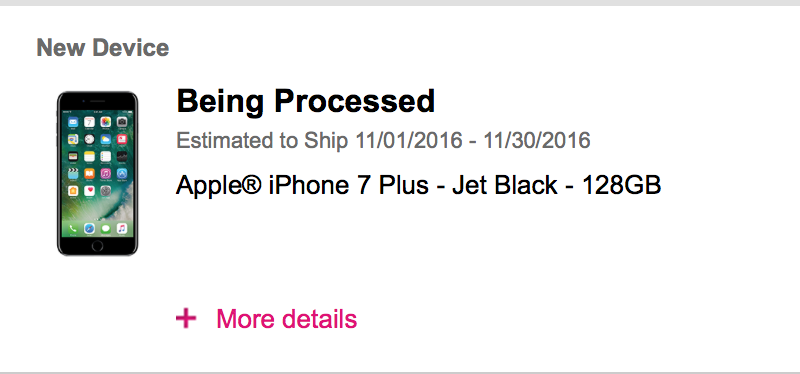Click the Clock app icon on phone image
The height and width of the screenshot is (374, 800).
tap(89, 139)
